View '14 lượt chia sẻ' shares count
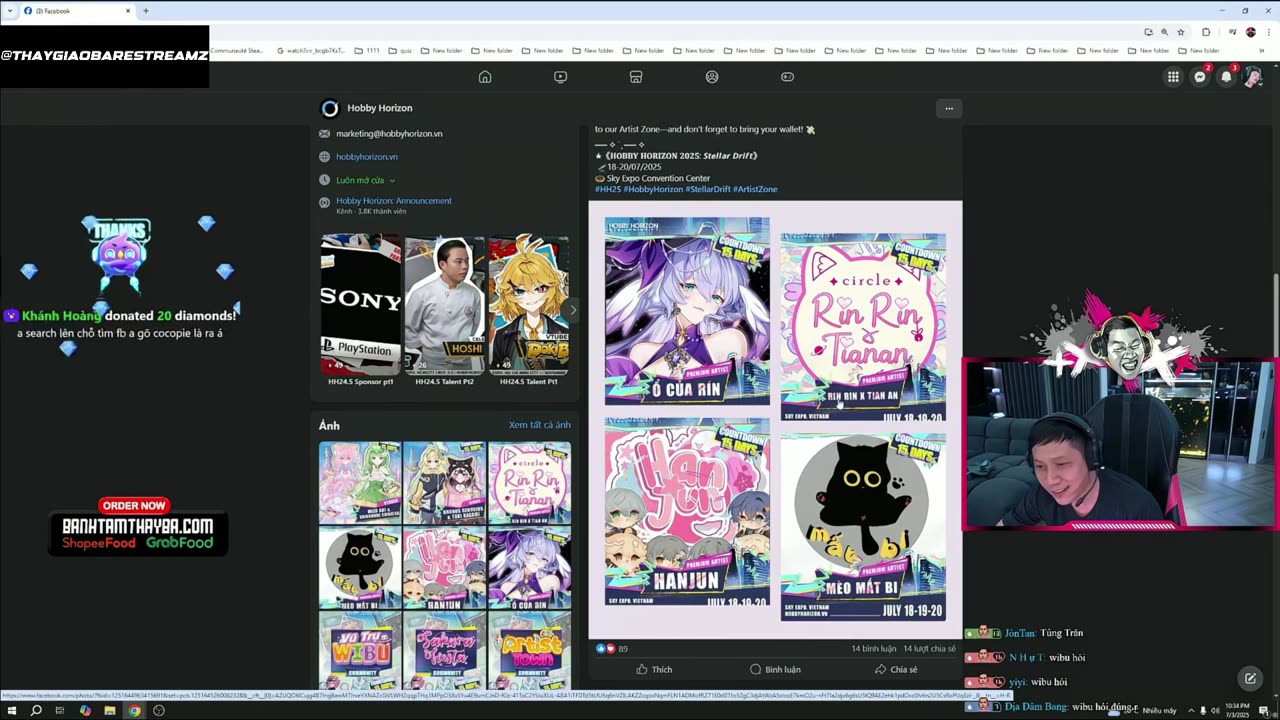 pos(929,649)
